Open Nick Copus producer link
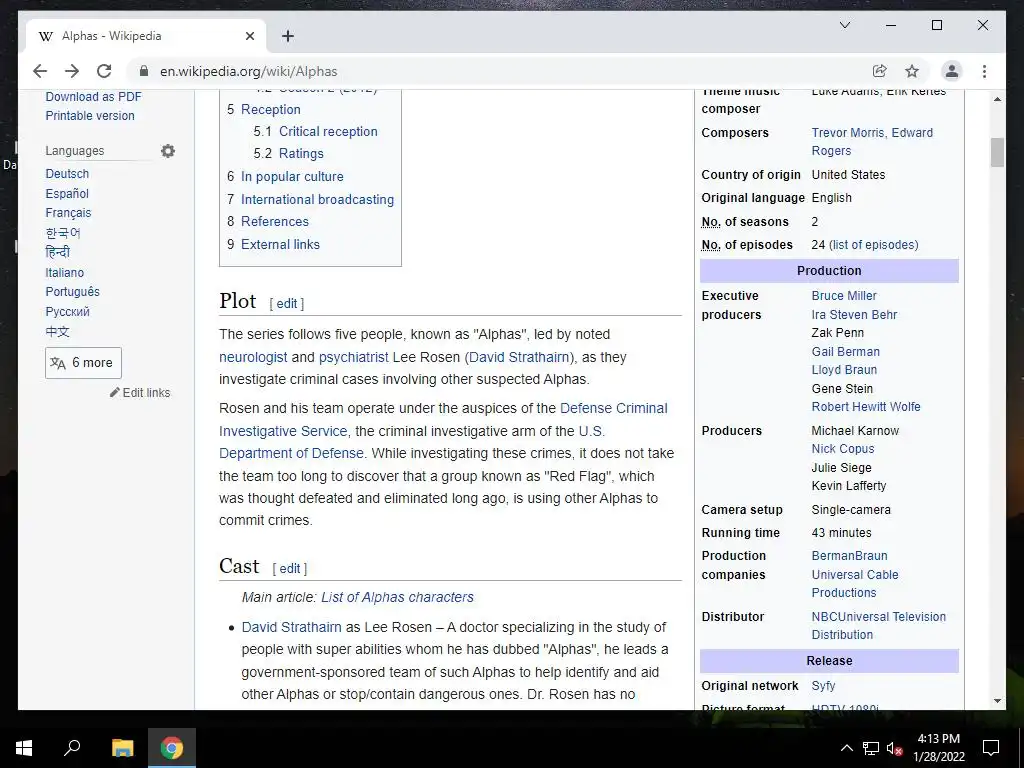The width and height of the screenshot is (1024, 768). [842, 449]
